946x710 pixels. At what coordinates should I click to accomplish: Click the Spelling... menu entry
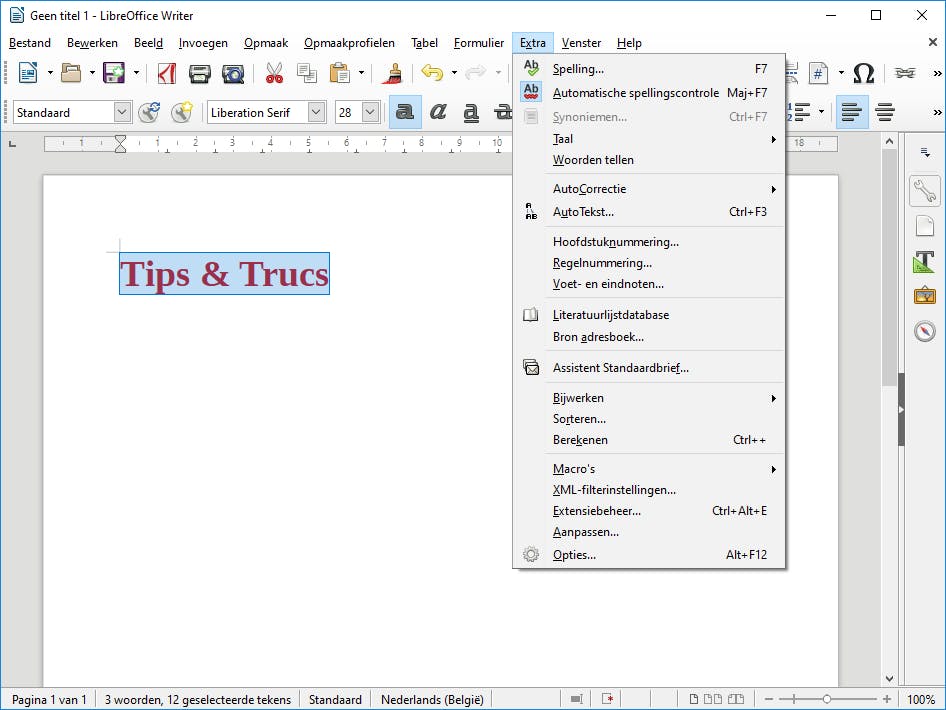coord(649,69)
